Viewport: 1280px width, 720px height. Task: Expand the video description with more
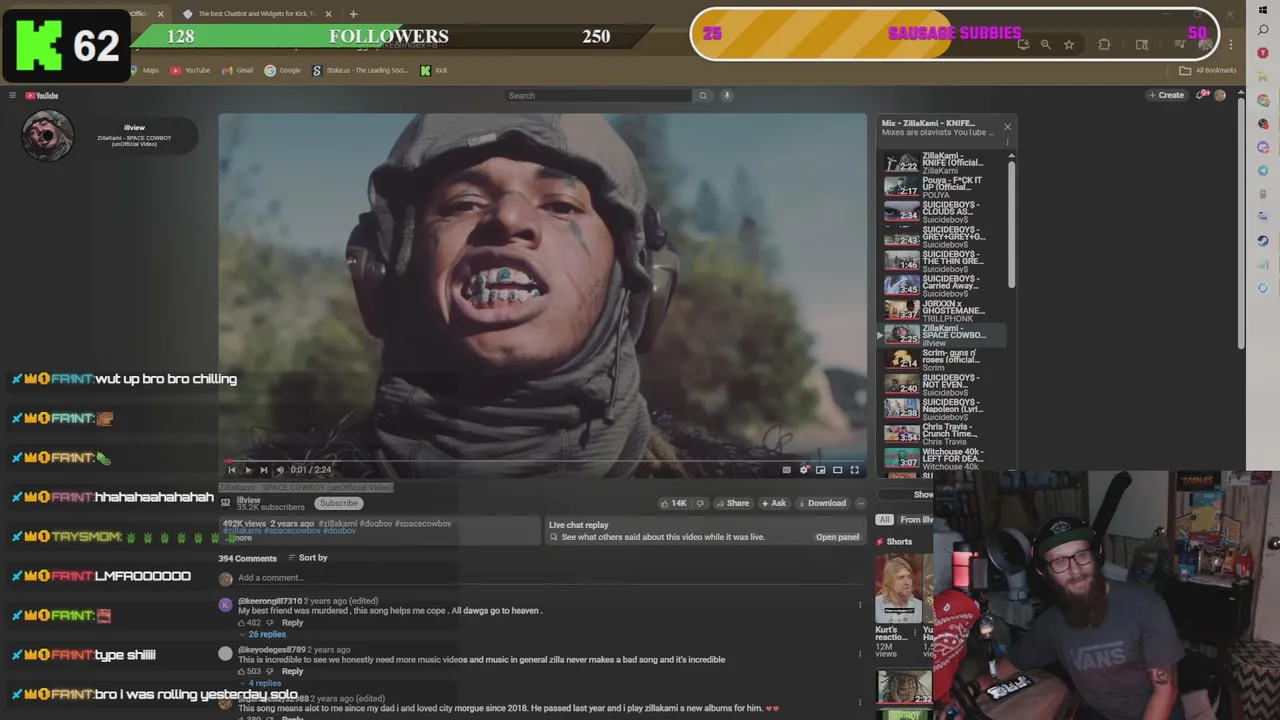click(x=241, y=538)
